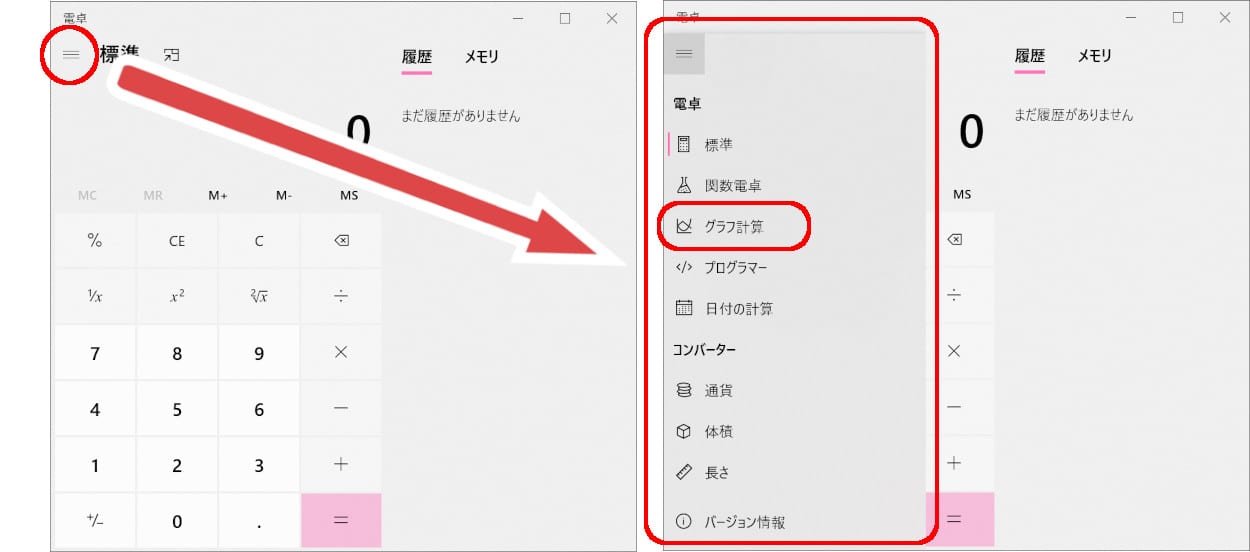
Task: Click the multiply × key in left calculator
Action: tap(341, 352)
